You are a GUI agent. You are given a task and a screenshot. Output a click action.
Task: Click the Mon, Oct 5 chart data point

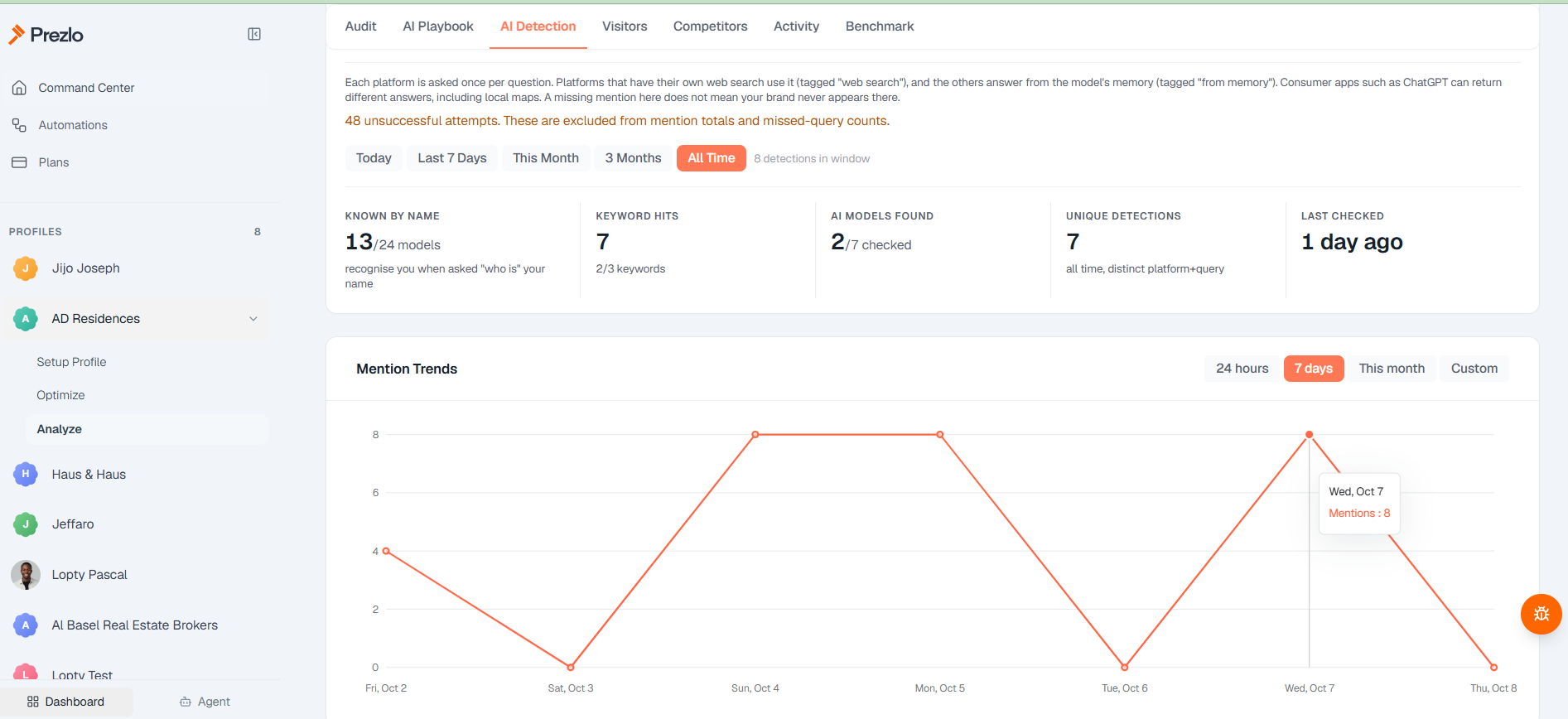[940, 435]
